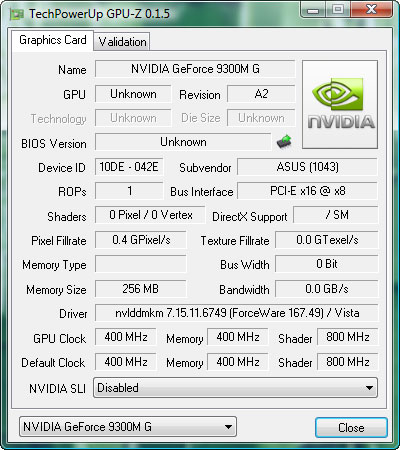
Task: Select the Revision A2 field
Action: [261, 94]
